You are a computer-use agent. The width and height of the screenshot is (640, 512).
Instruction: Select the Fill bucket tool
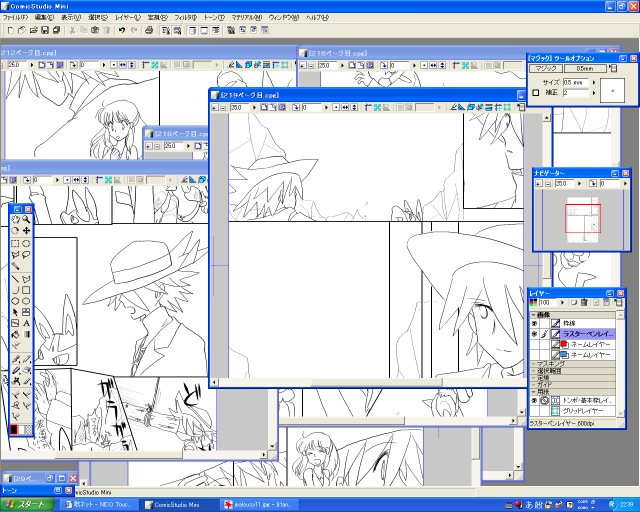tap(15, 335)
